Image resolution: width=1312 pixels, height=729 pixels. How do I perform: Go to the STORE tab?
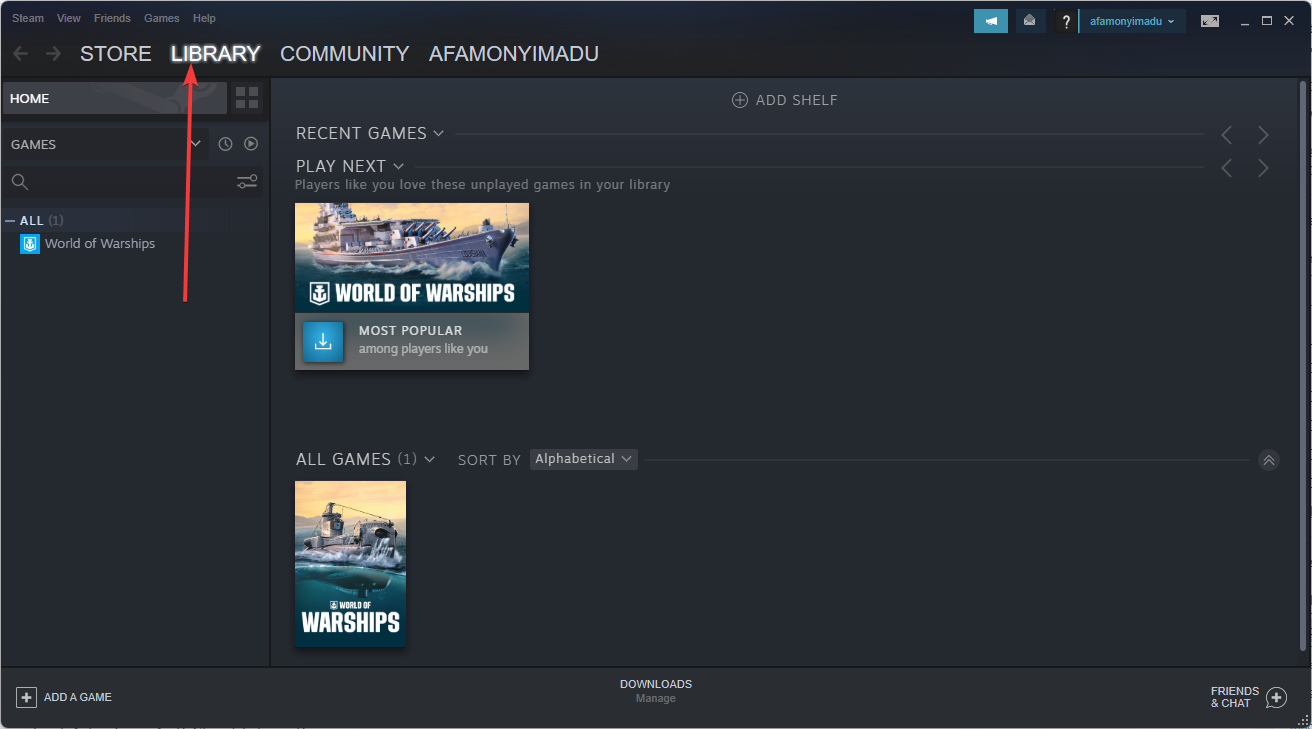point(116,54)
